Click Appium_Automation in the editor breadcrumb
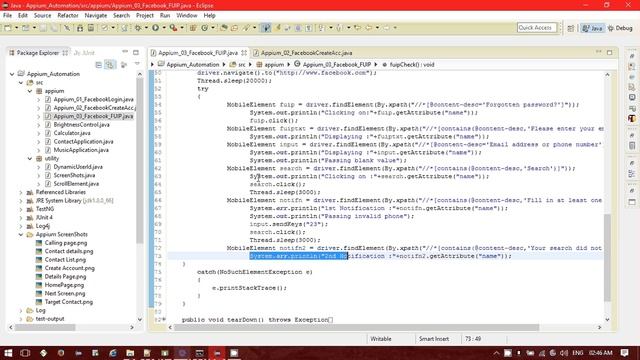Screen dimensions: 640x360 (x=193, y=64)
